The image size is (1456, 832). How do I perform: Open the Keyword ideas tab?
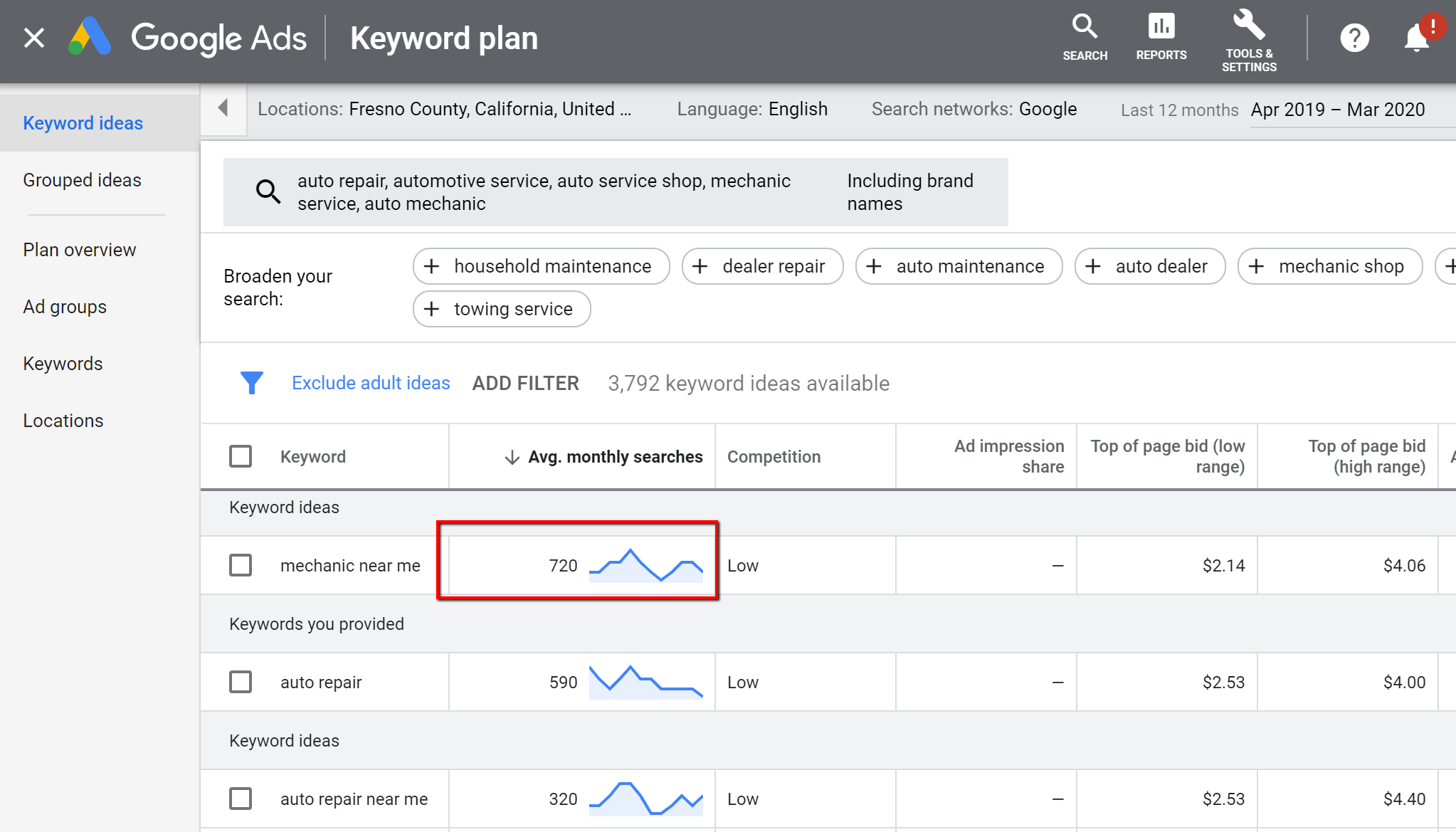[x=83, y=122]
